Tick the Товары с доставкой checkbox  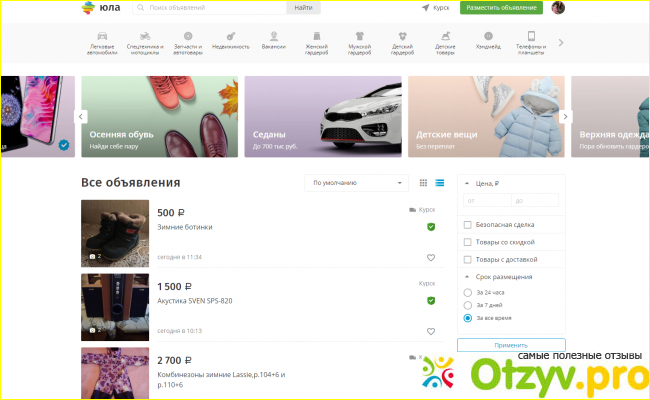coord(468,259)
